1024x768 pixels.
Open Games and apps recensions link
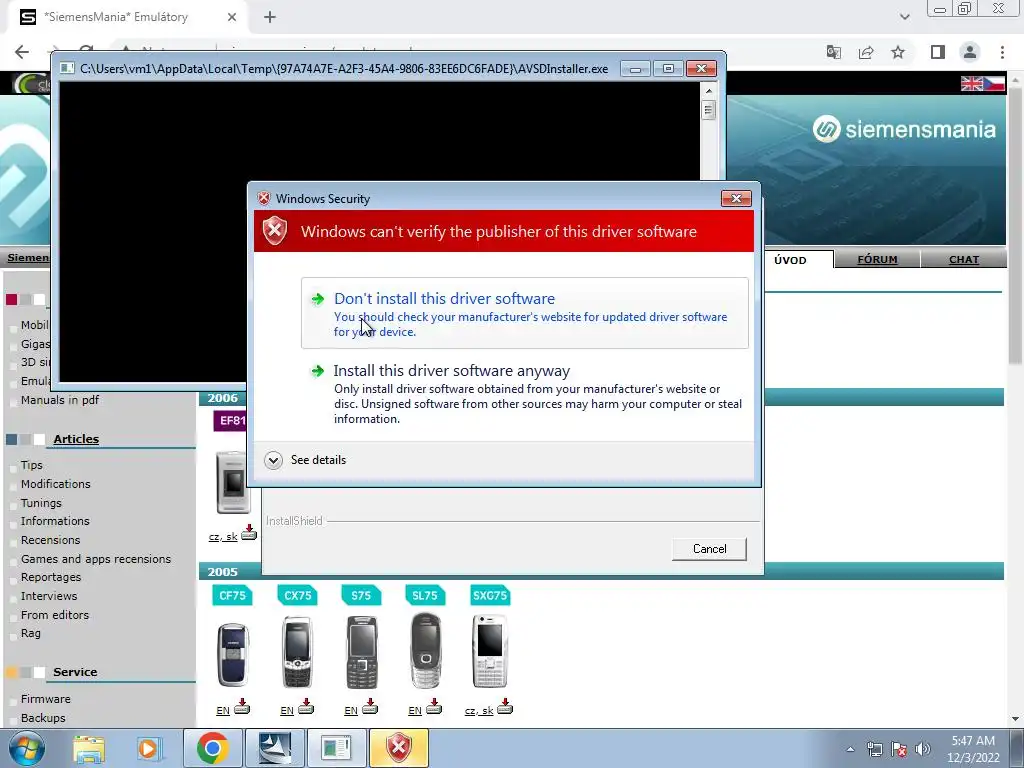[96, 559]
